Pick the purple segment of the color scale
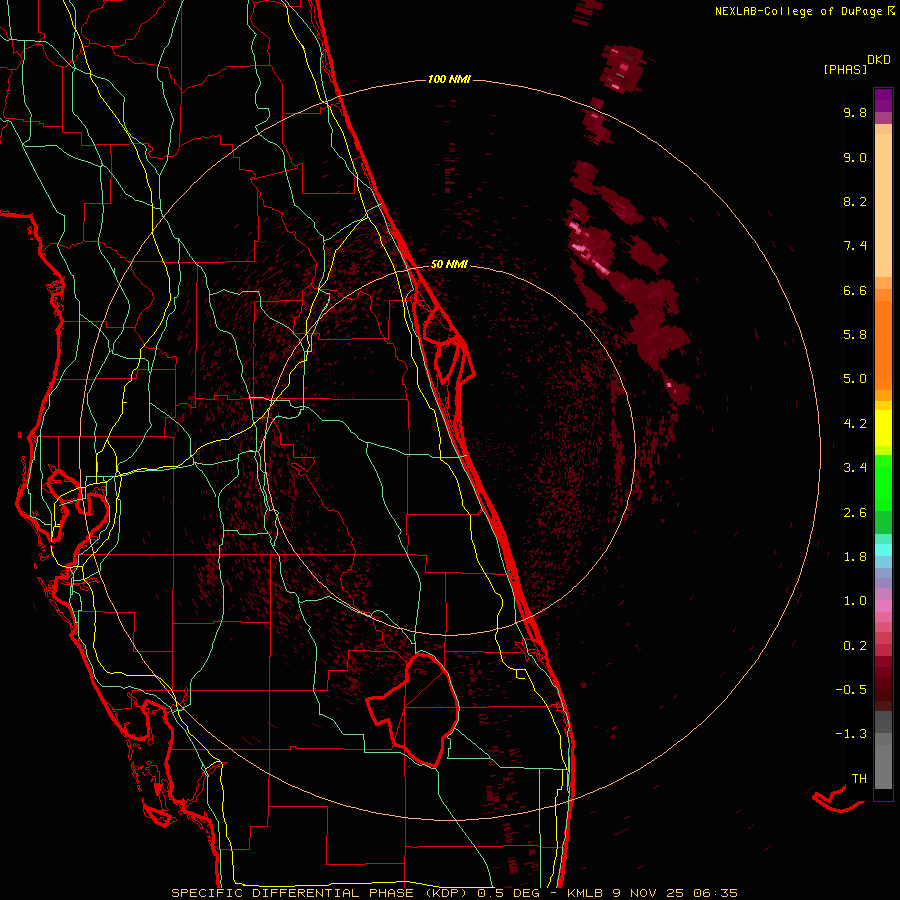 coord(883,100)
